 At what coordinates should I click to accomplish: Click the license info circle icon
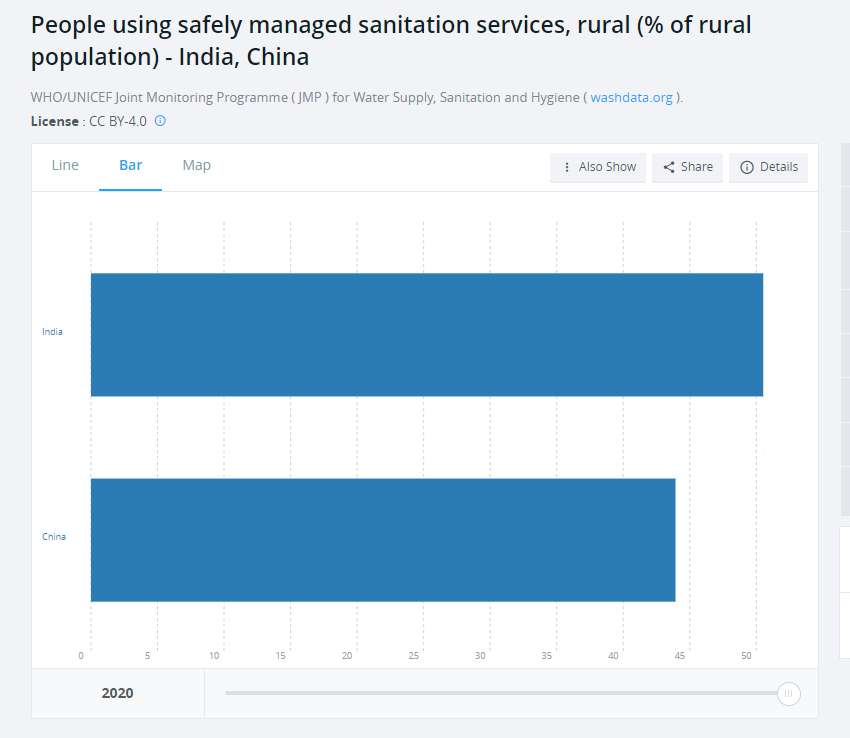(x=160, y=121)
